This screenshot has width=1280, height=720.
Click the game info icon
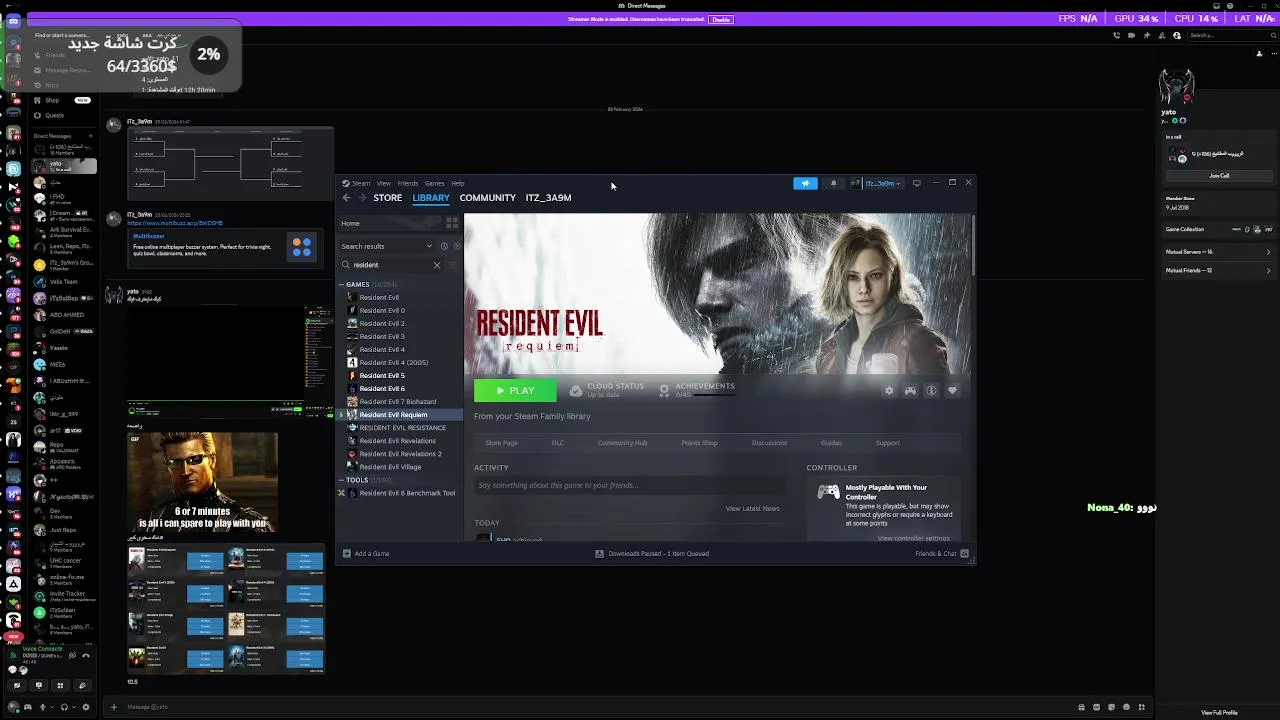tap(931, 390)
